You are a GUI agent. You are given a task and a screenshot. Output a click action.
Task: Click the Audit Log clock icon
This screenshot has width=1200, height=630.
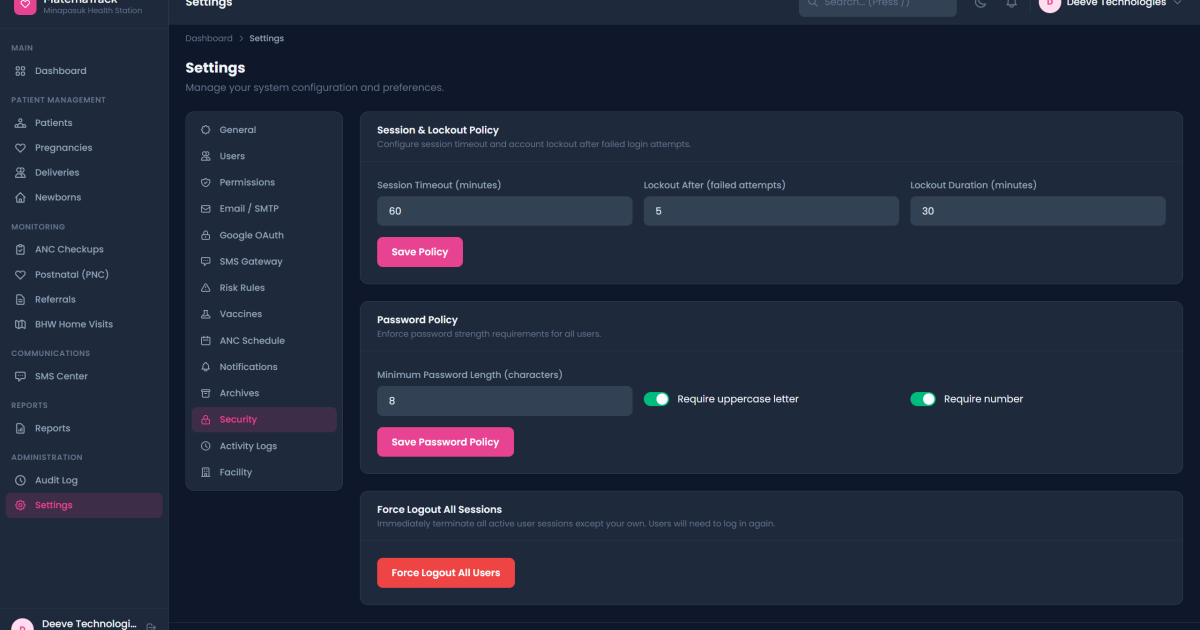click(x=20, y=481)
